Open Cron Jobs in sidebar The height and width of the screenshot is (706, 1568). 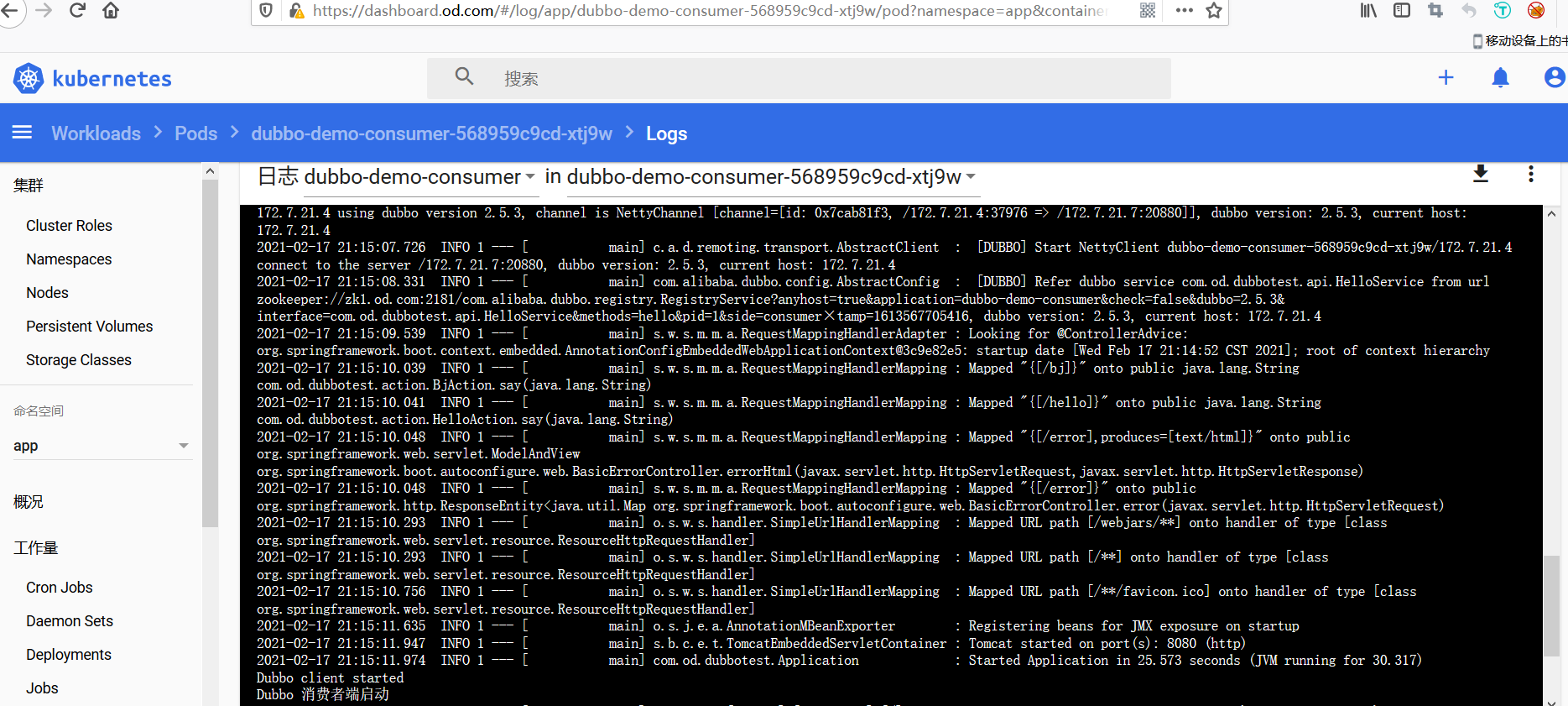pyautogui.click(x=60, y=588)
